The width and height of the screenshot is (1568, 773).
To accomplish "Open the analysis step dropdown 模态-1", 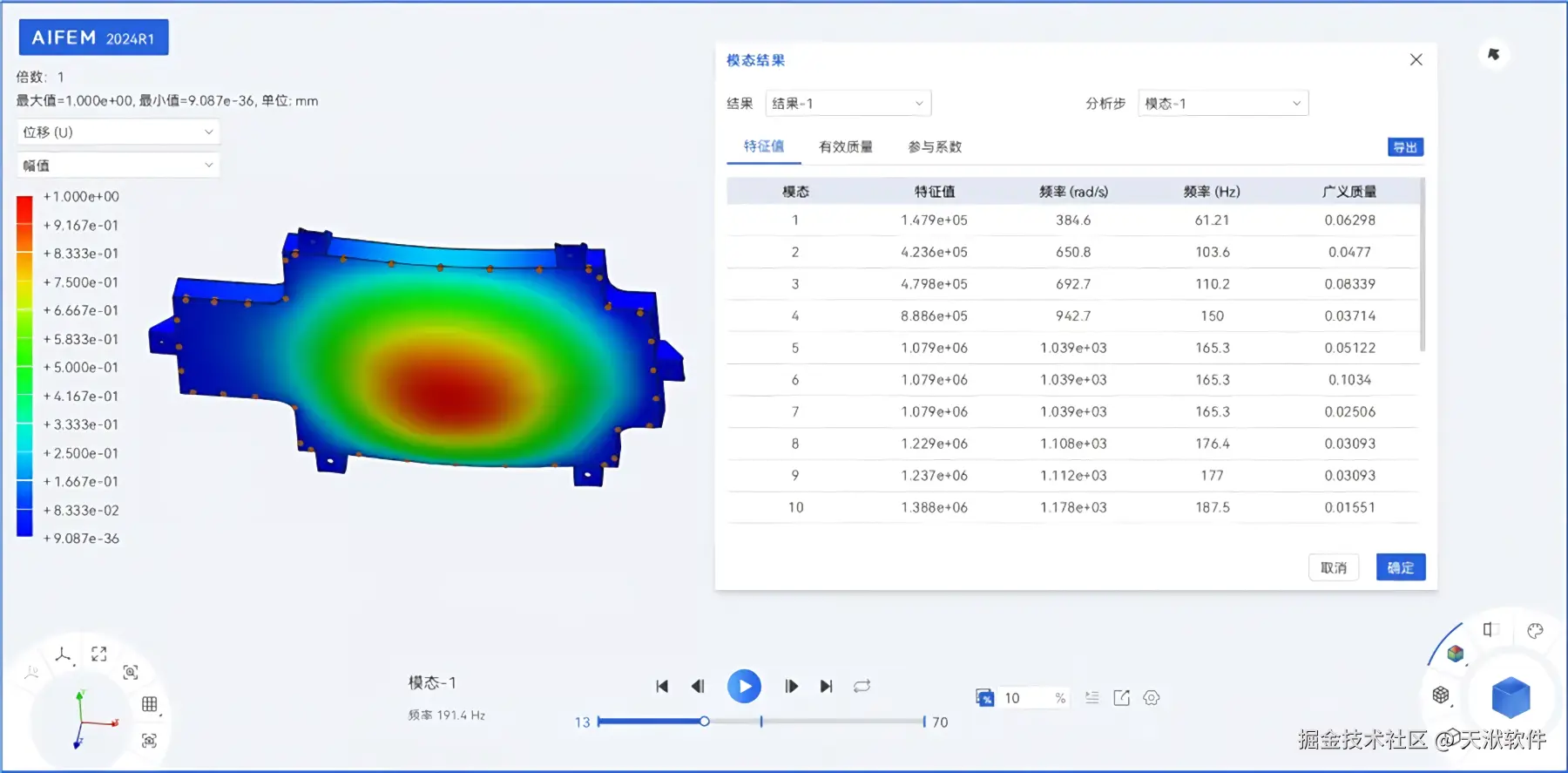I will pyautogui.click(x=1223, y=104).
